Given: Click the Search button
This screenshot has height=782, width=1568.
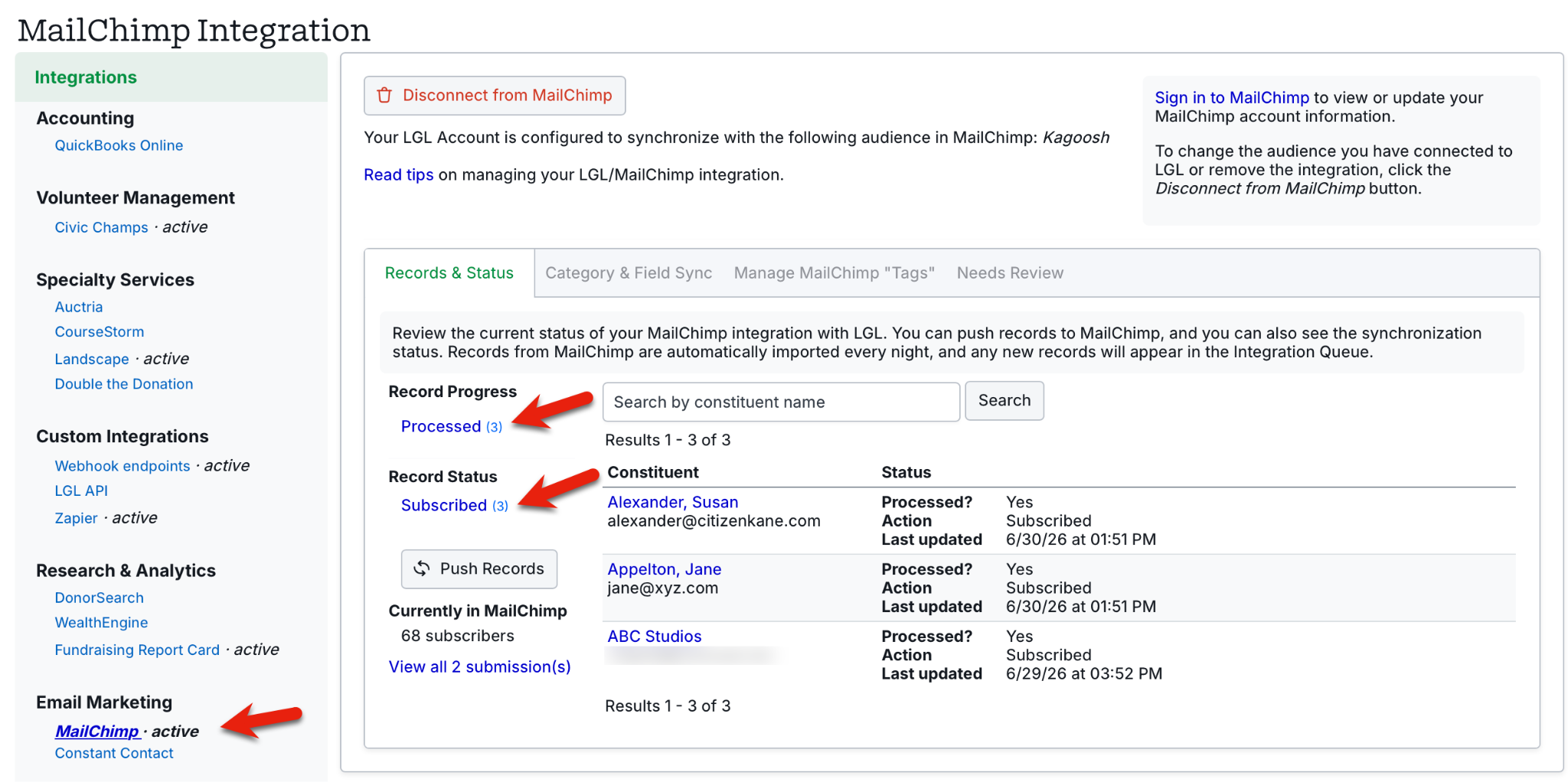Looking at the screenshot, I should [1004, 401].
